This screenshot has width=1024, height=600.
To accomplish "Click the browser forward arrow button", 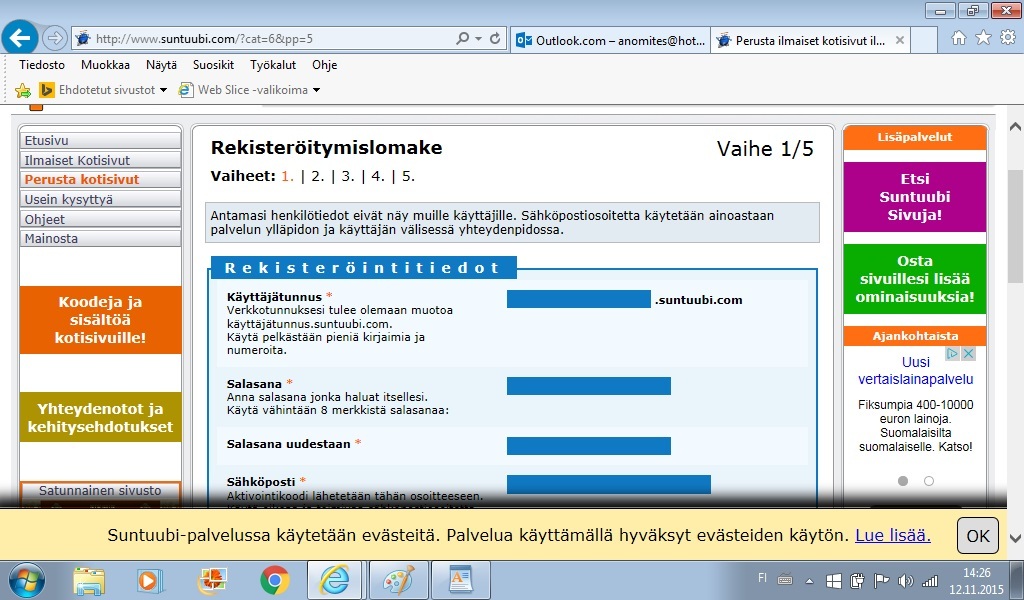I will coord(55,39).
